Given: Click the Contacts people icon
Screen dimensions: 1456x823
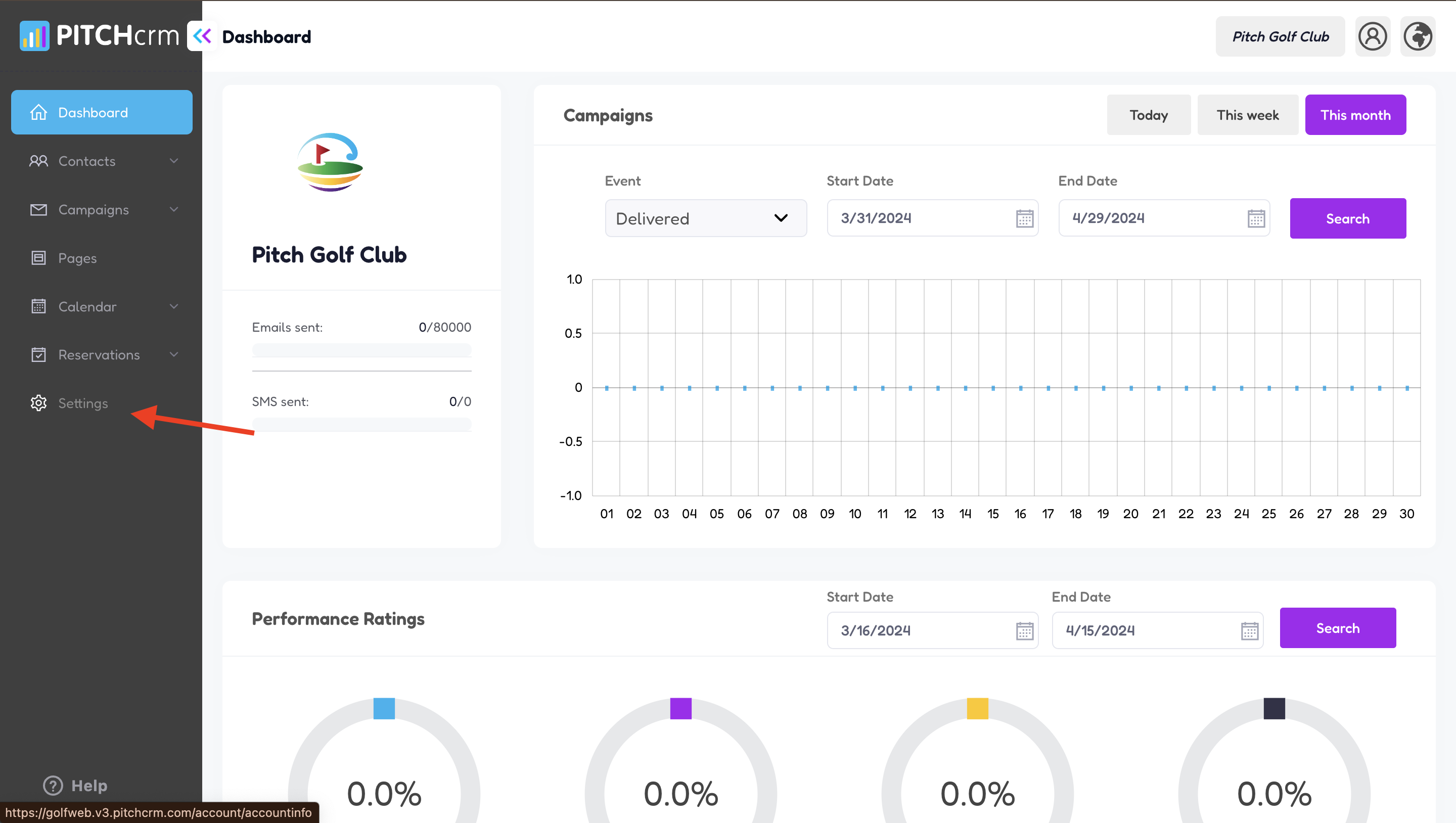Looking at the screenshot, I should pos(38,161).
